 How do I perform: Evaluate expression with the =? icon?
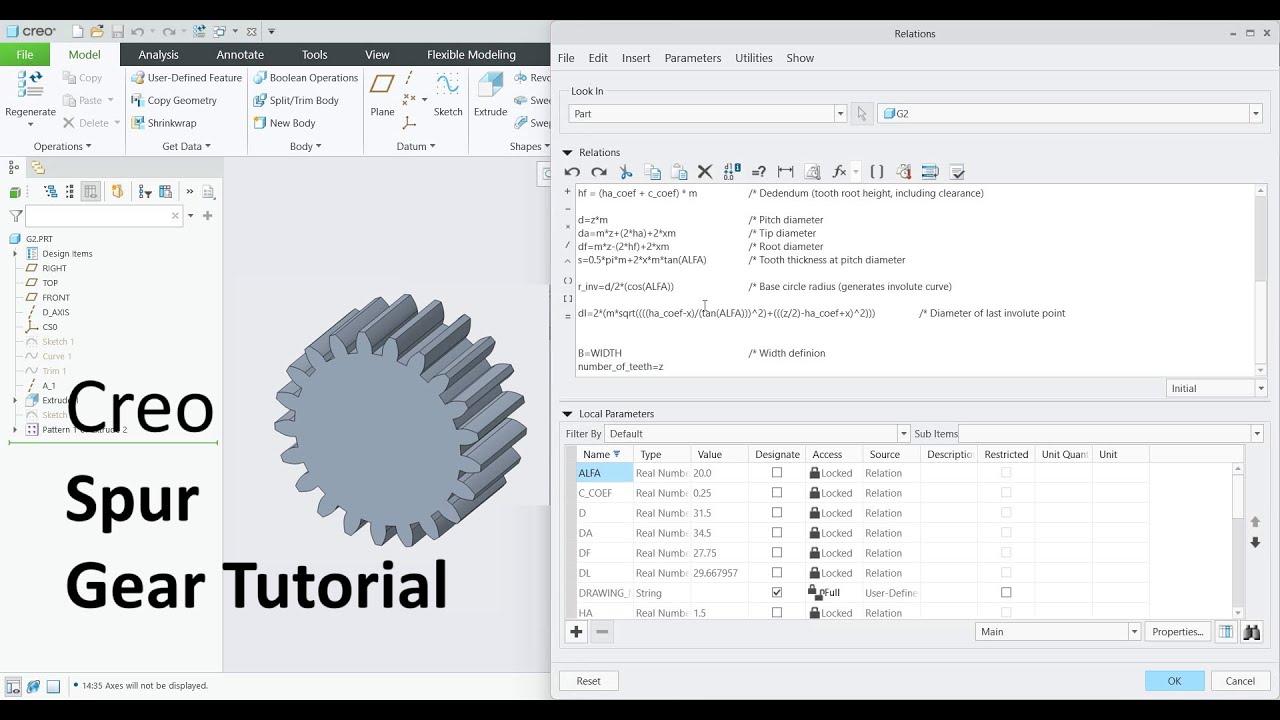758,172
